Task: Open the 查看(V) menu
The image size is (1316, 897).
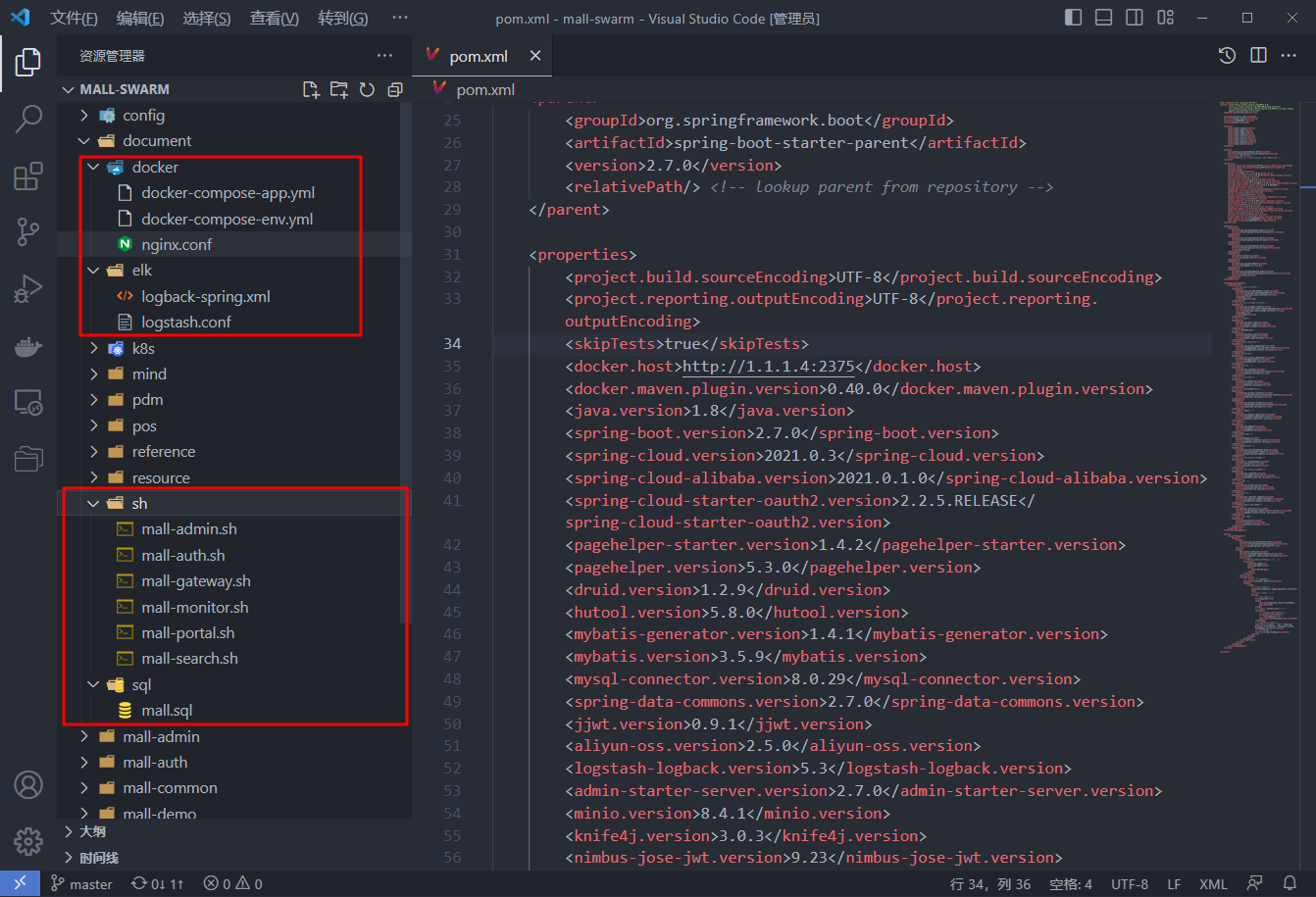Action: point(274,19)
